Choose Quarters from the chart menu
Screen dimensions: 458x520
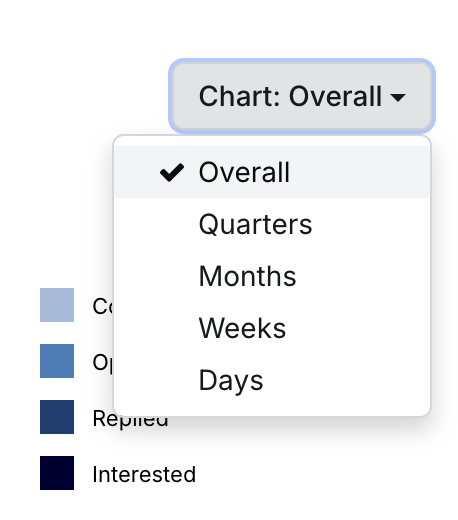[x=255, y=224]
